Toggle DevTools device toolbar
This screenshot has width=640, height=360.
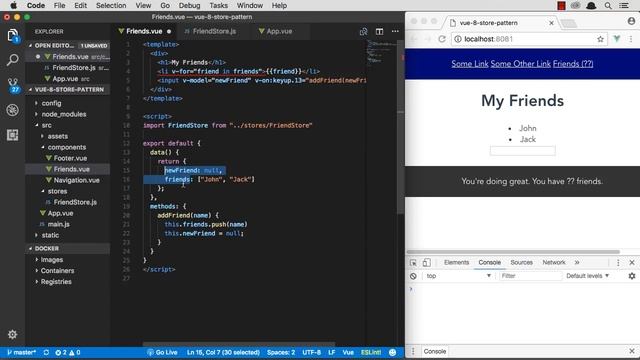click(426, 262)
